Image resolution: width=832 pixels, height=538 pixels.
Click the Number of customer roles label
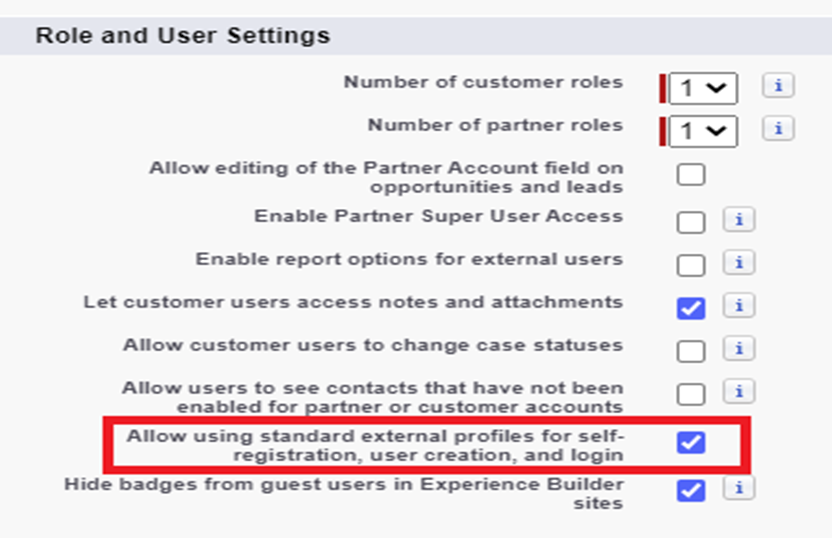pyautogui.click(x=483, y=83)
